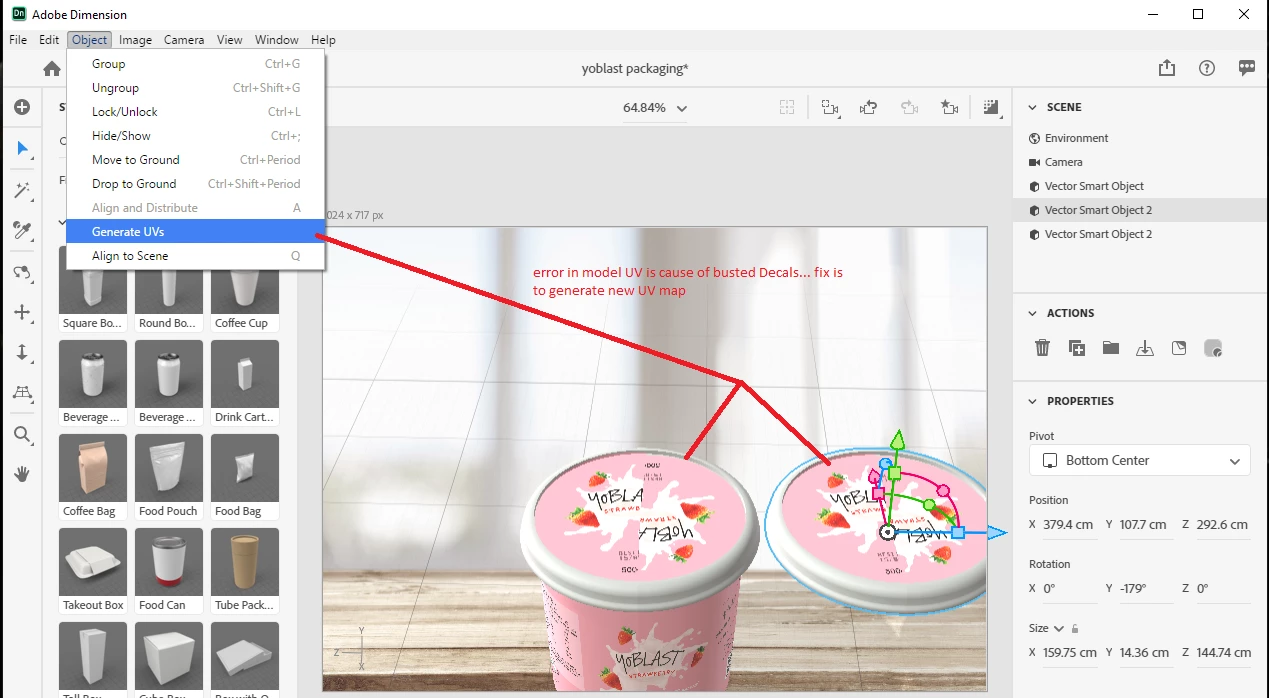Screen dimensions: 1269x698
Task: Select the Drink Carton model thumbnail
Action: pyautogui.click(x=245, y=381)
